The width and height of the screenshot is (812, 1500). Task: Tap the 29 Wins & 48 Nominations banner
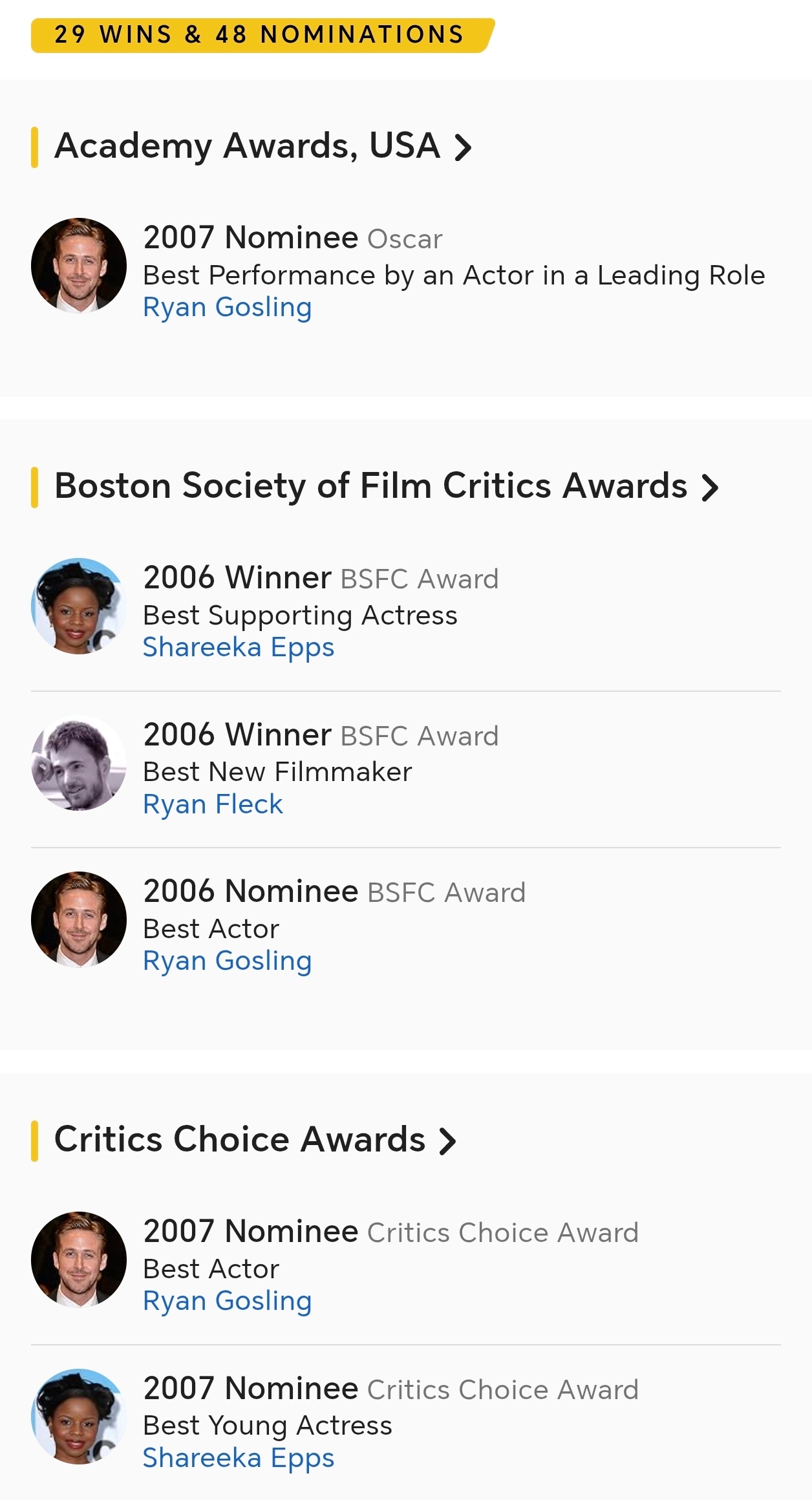262,35
